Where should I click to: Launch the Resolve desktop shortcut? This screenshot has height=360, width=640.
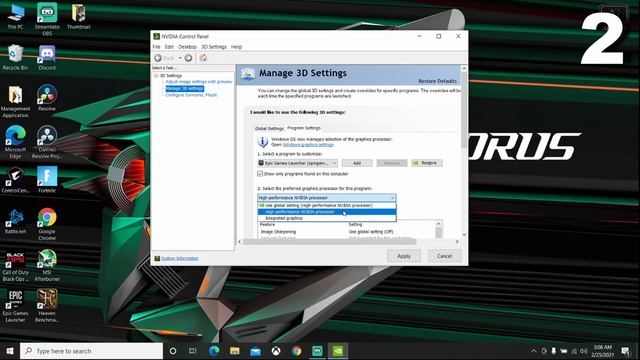coord(47,98)
